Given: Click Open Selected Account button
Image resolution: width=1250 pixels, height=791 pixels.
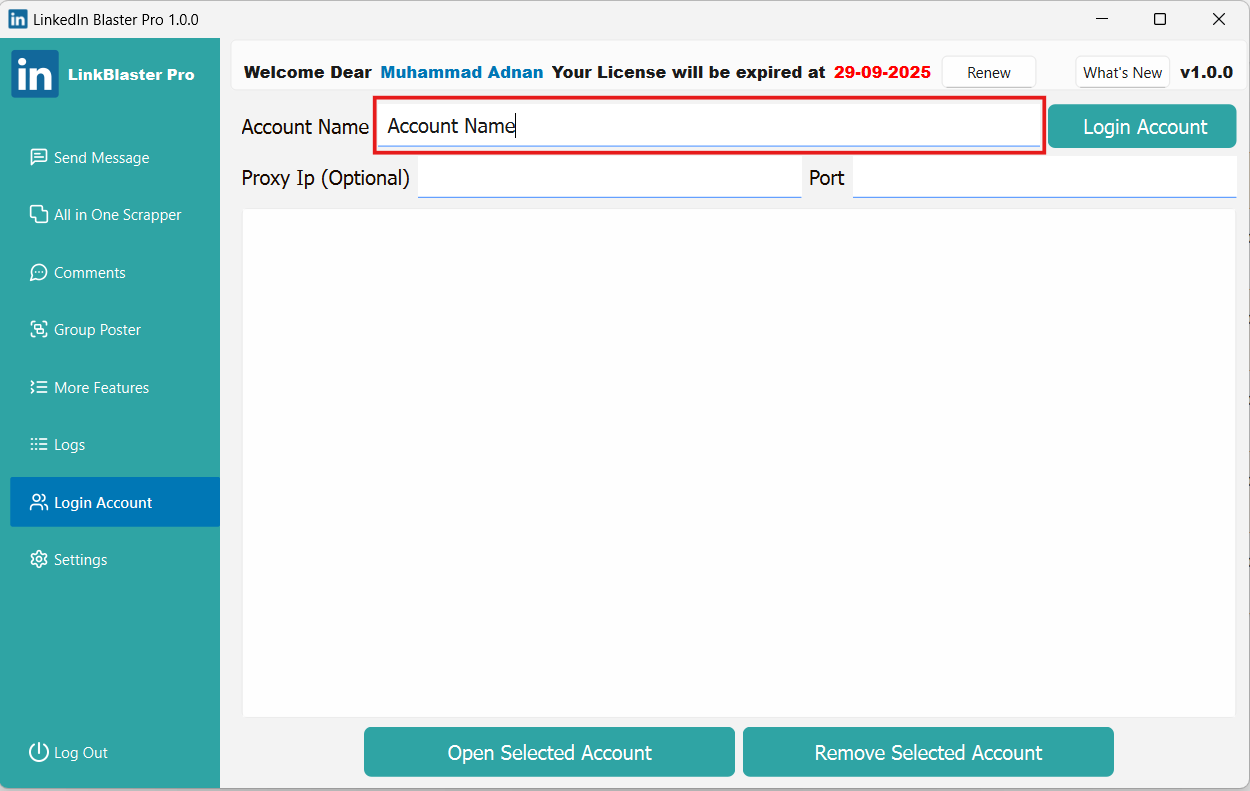Looking at the screenshot, I should coord(549,752).
